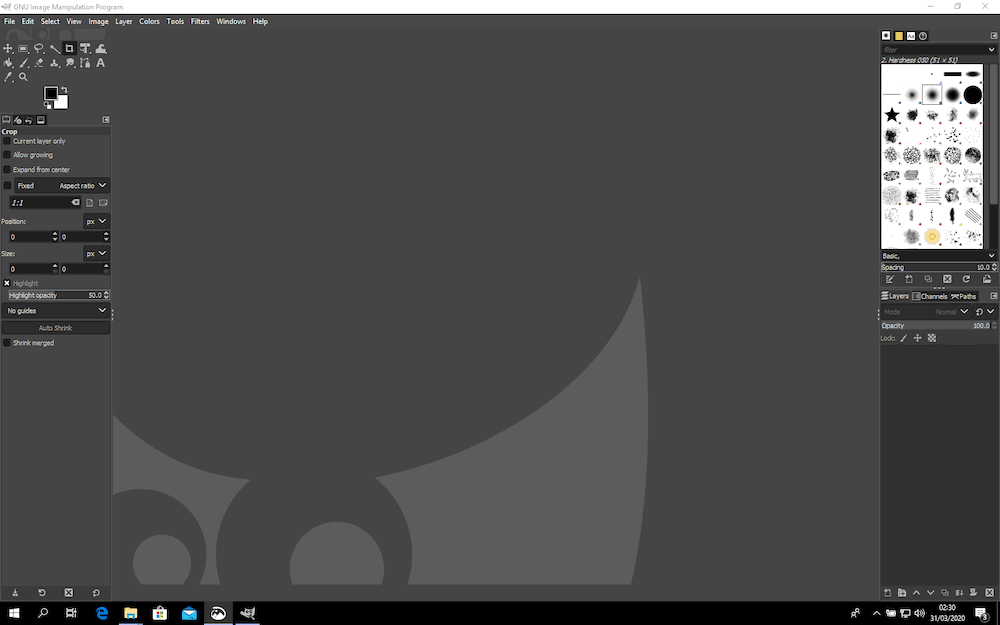Select the Free Select lasso tool
Viewport: 1000px width, 625px height.
(39, 48)
